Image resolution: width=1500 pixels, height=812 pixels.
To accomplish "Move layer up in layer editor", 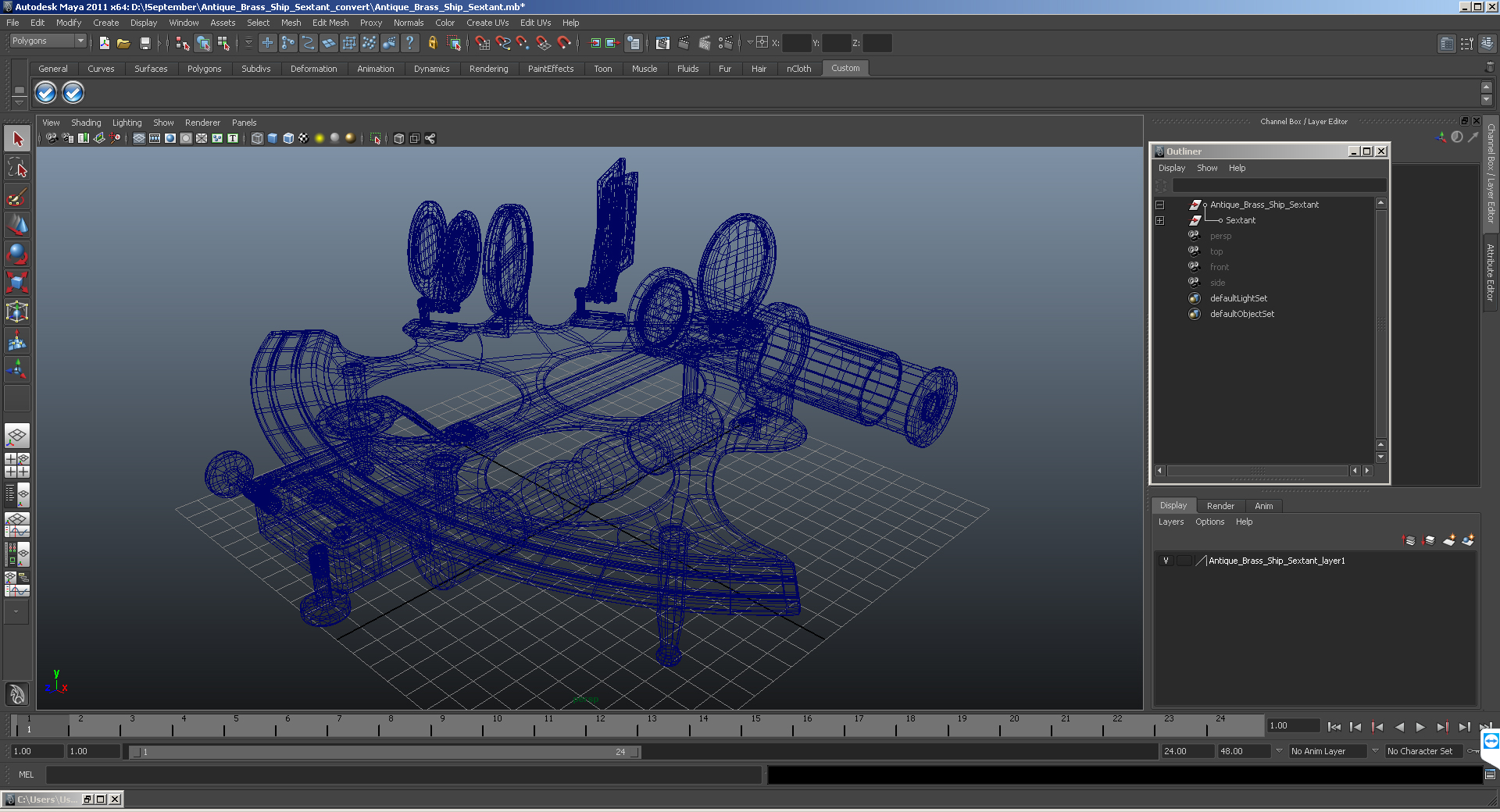I will tap(1409, 540).
